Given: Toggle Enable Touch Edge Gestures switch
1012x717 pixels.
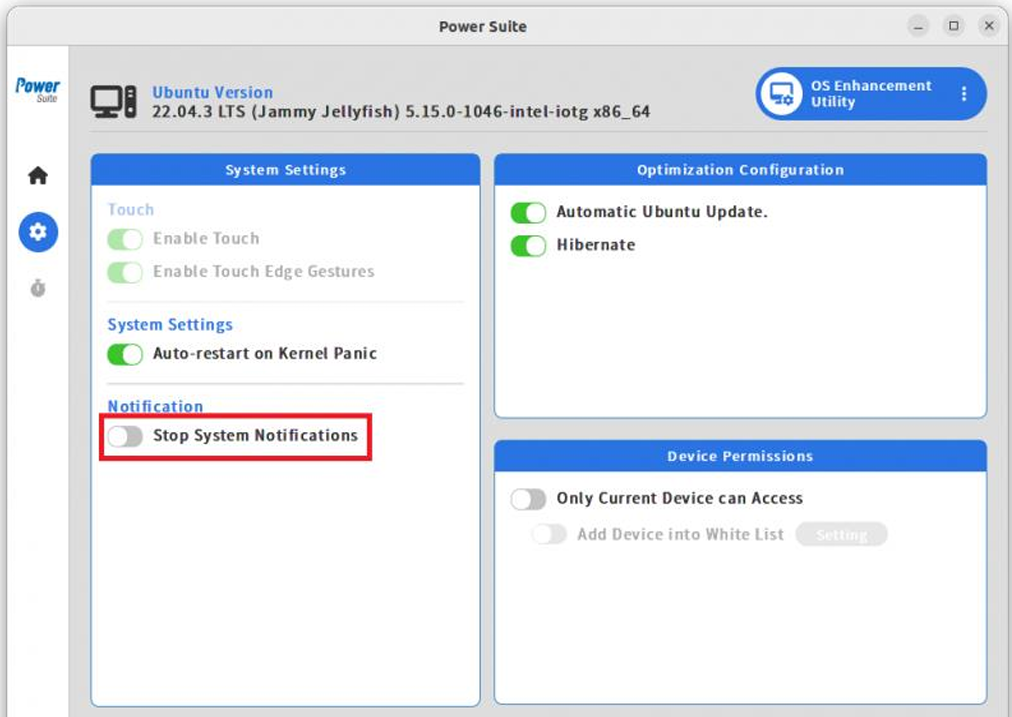Looking at the screenshot, I should [x=125, y=272].
